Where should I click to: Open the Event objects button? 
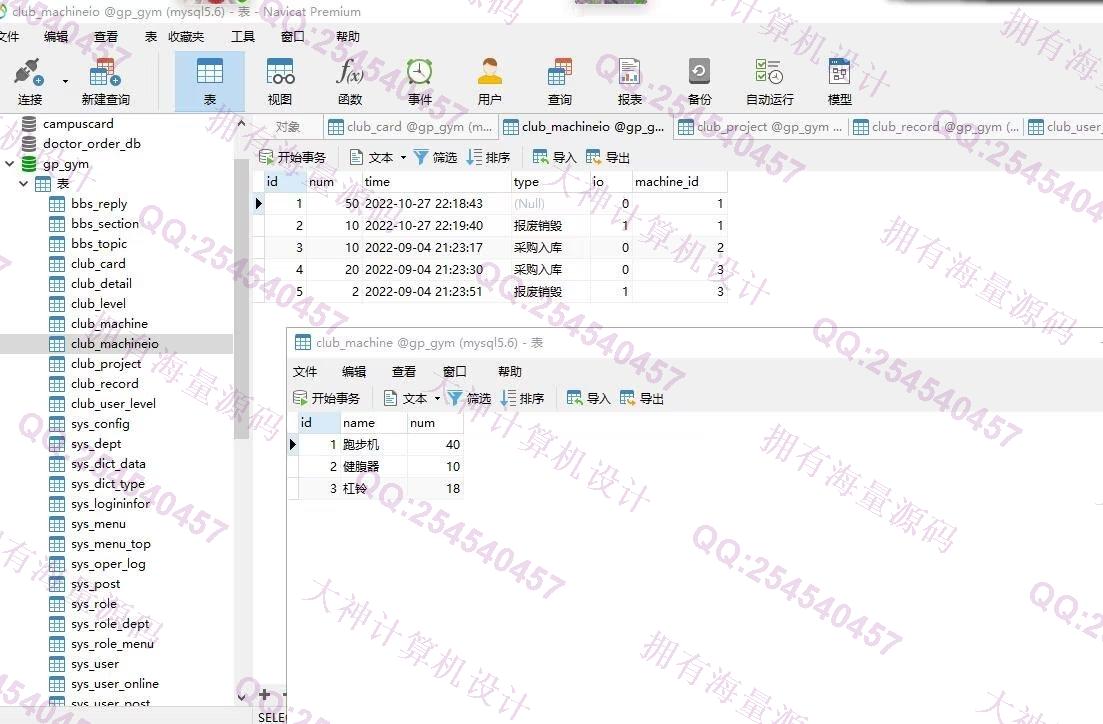[x=419, y=82]
